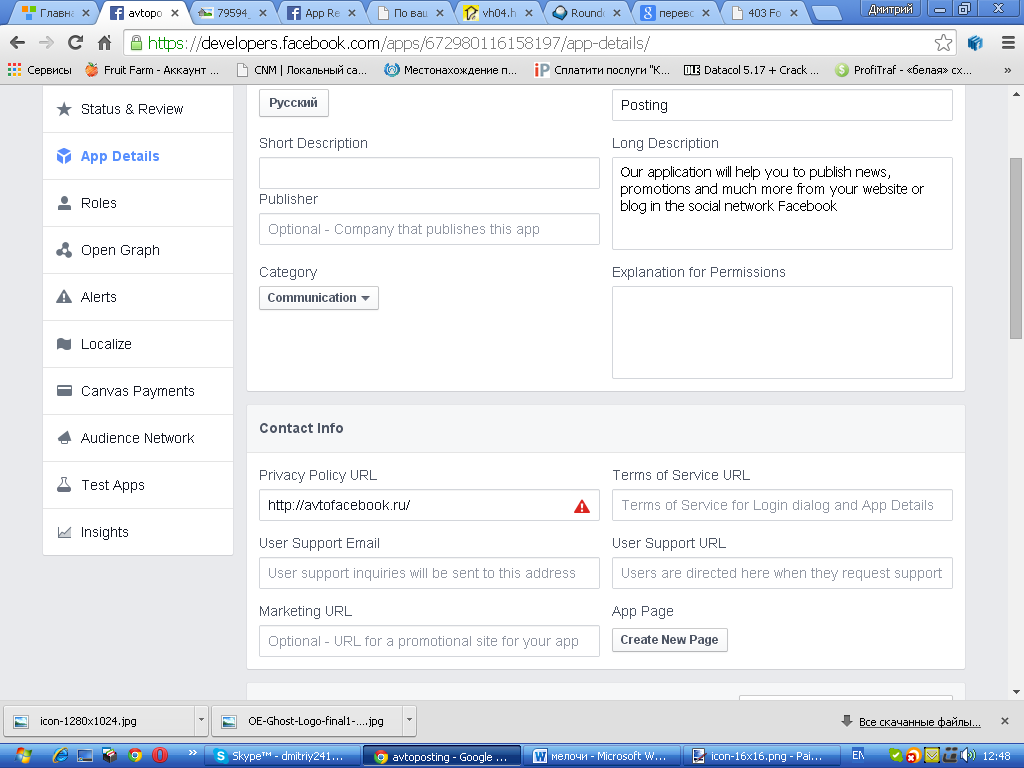Viewport: 1024px width, 768px height.
Task: Switch to the Главна browser tab
Action: tap(56, 12)
